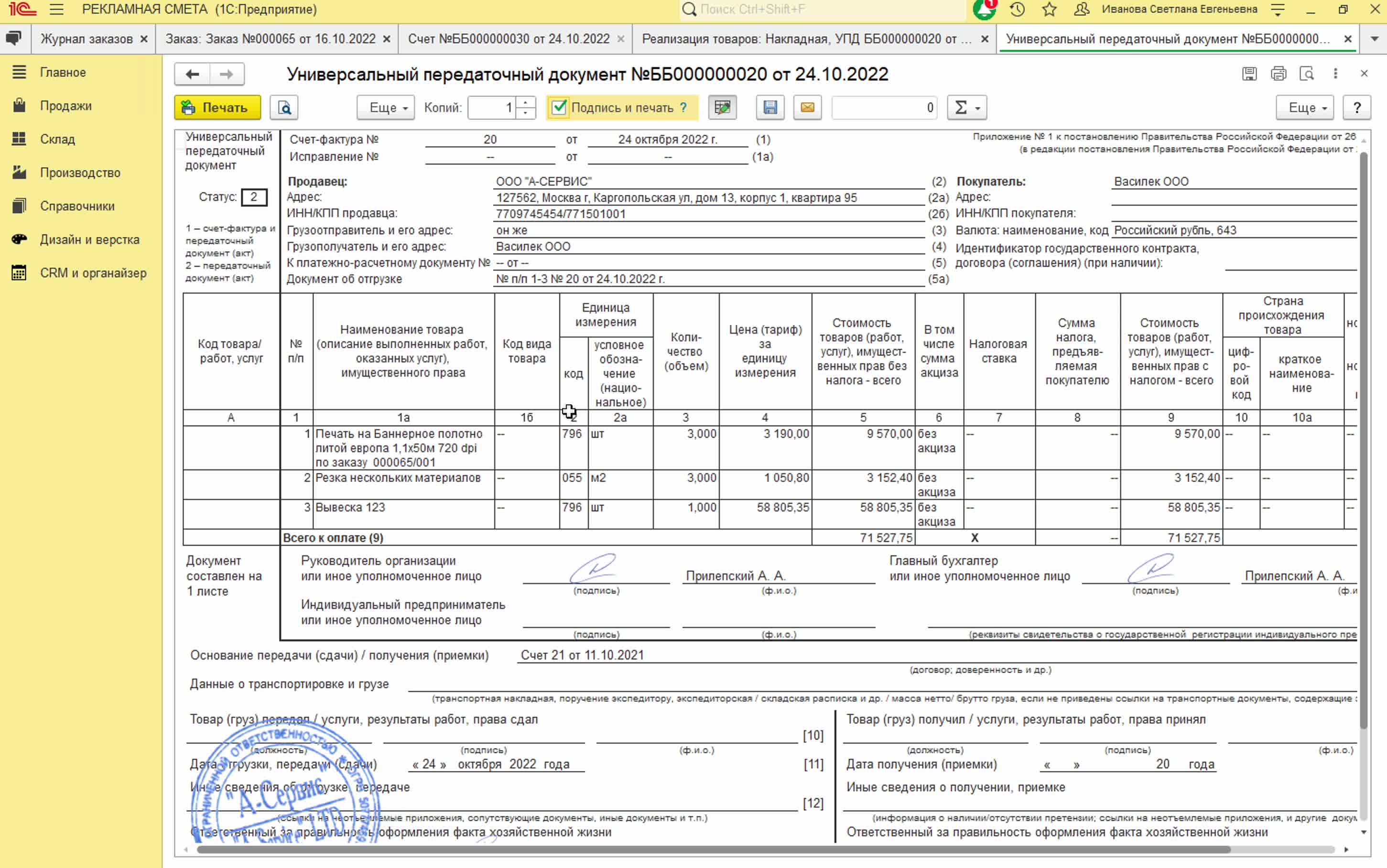Switch to the Реализация товаров tab
This screenshot has width=1387, height=868.
[807, 39]
